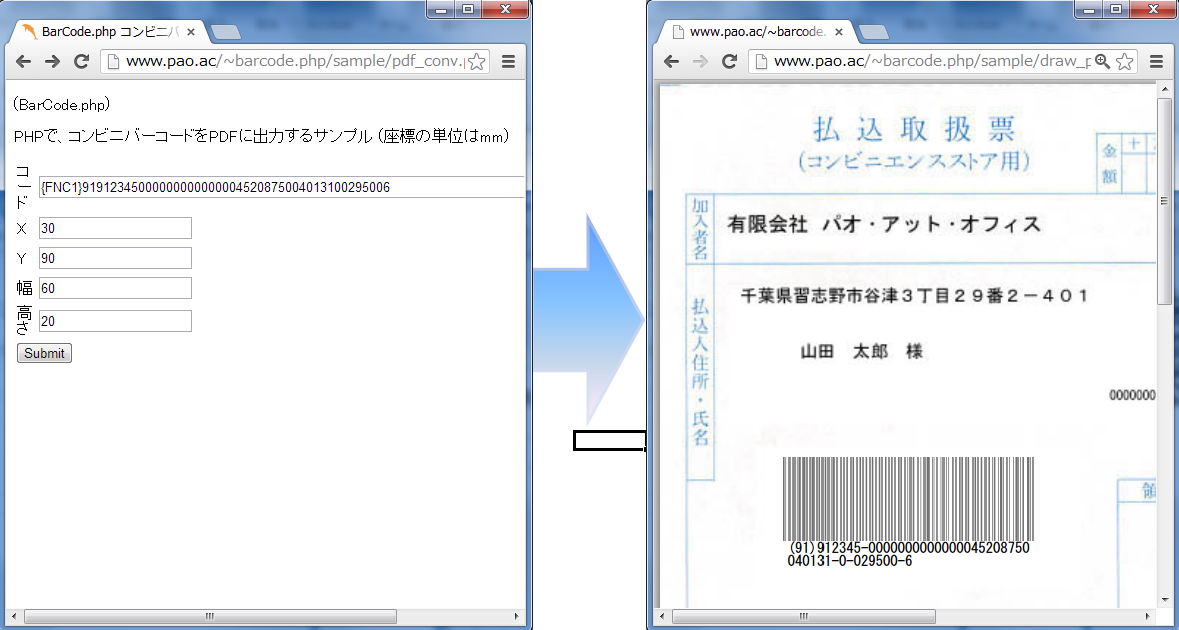Click the PHPで、コンビニバーコード description text
1179x630 pixels.
262,136
